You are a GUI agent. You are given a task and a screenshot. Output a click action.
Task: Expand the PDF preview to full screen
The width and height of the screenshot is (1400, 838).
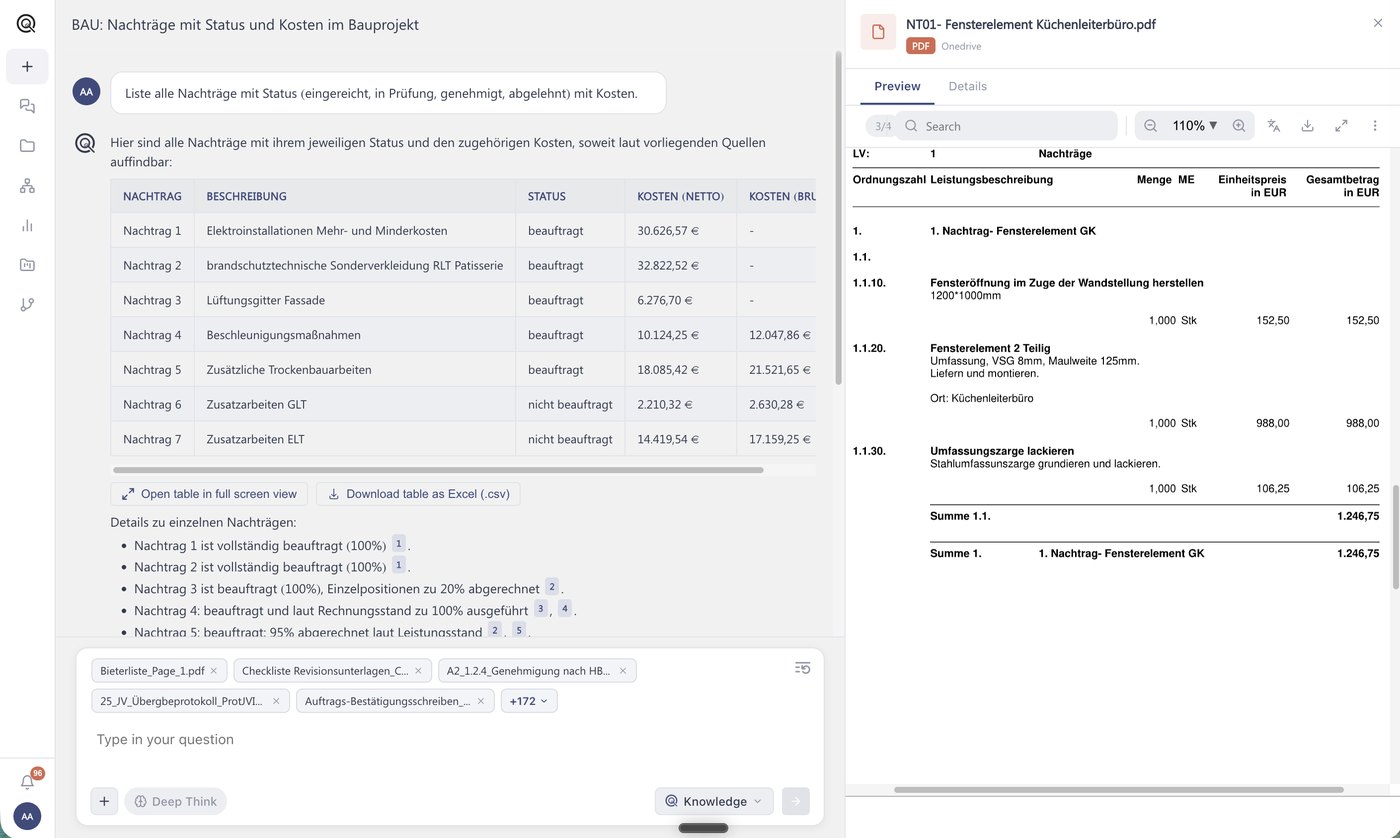(1341, 126)
